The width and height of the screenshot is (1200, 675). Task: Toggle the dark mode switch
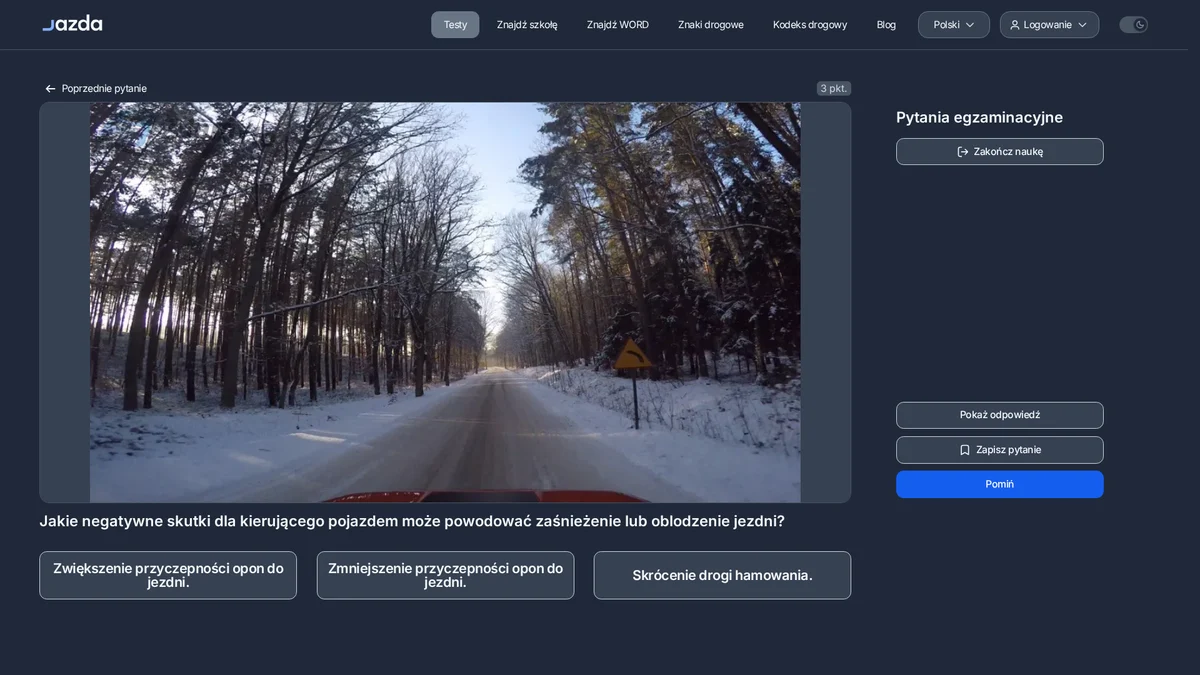click(1133, 25)
